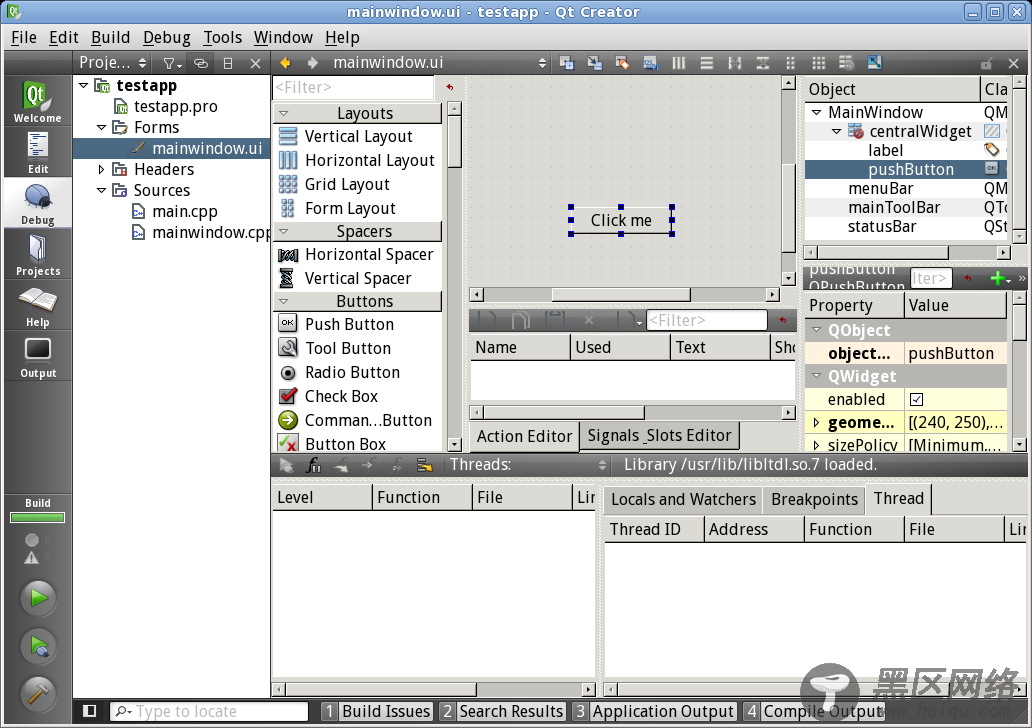
Task: Go back with the yellow left arrow
Action: pos(285,63)
